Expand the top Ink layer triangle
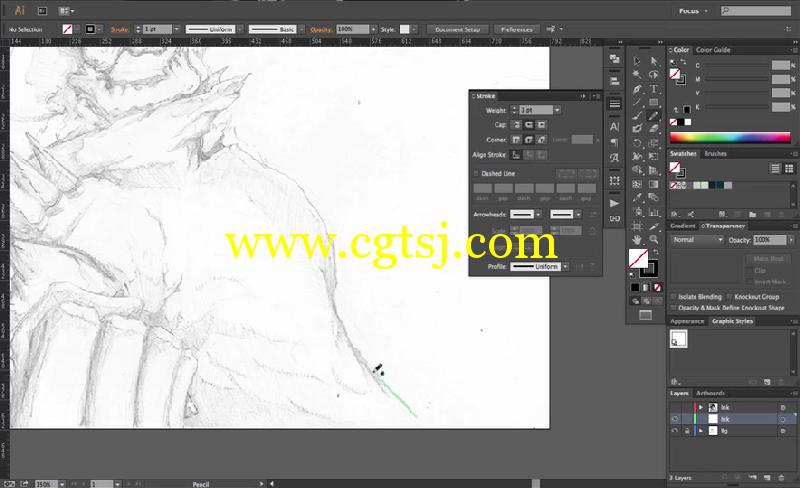The width and height of the screenshot is (800, 488). (x=701, y=407)
